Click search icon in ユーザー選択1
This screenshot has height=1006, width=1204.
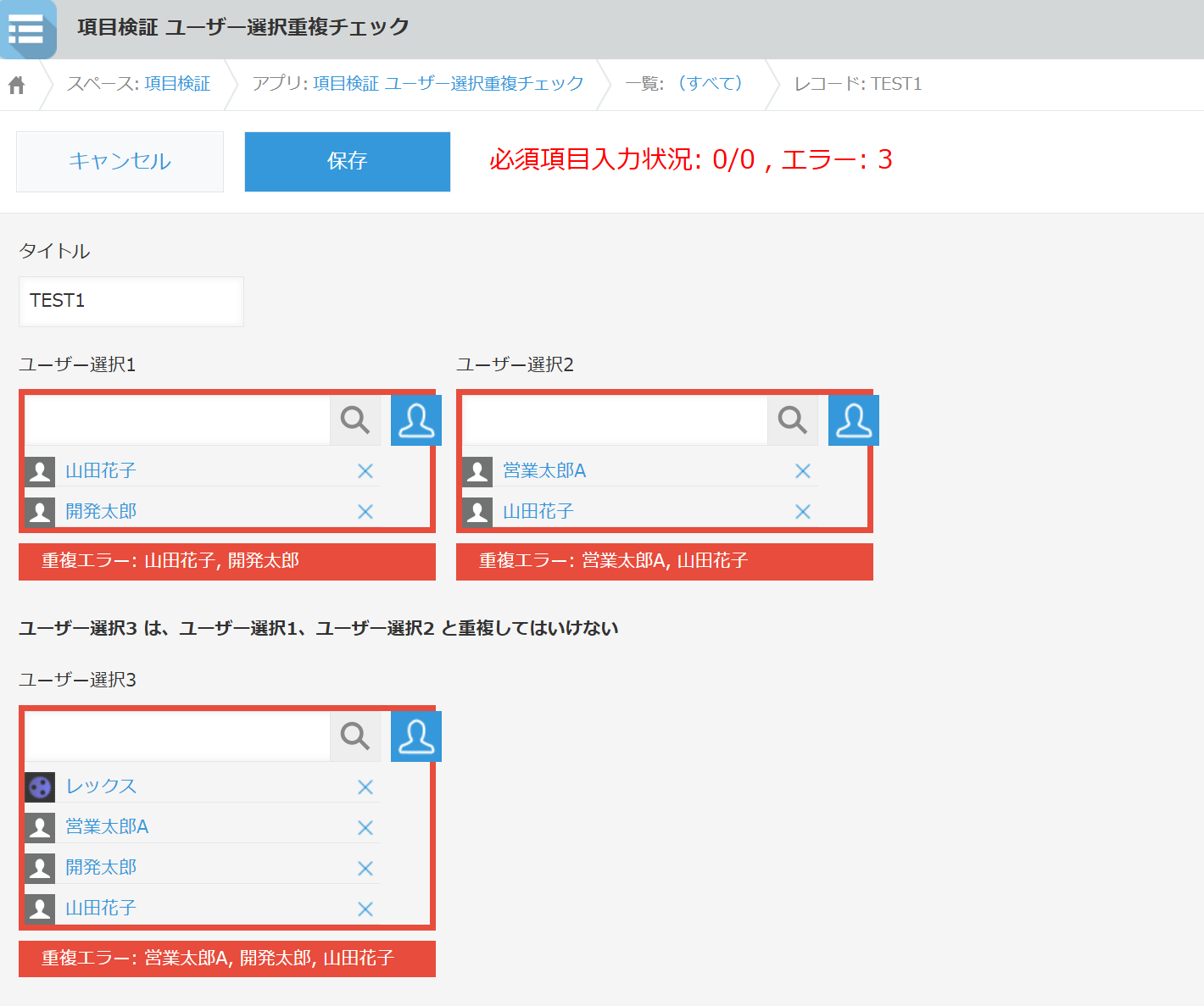(354, 420)
